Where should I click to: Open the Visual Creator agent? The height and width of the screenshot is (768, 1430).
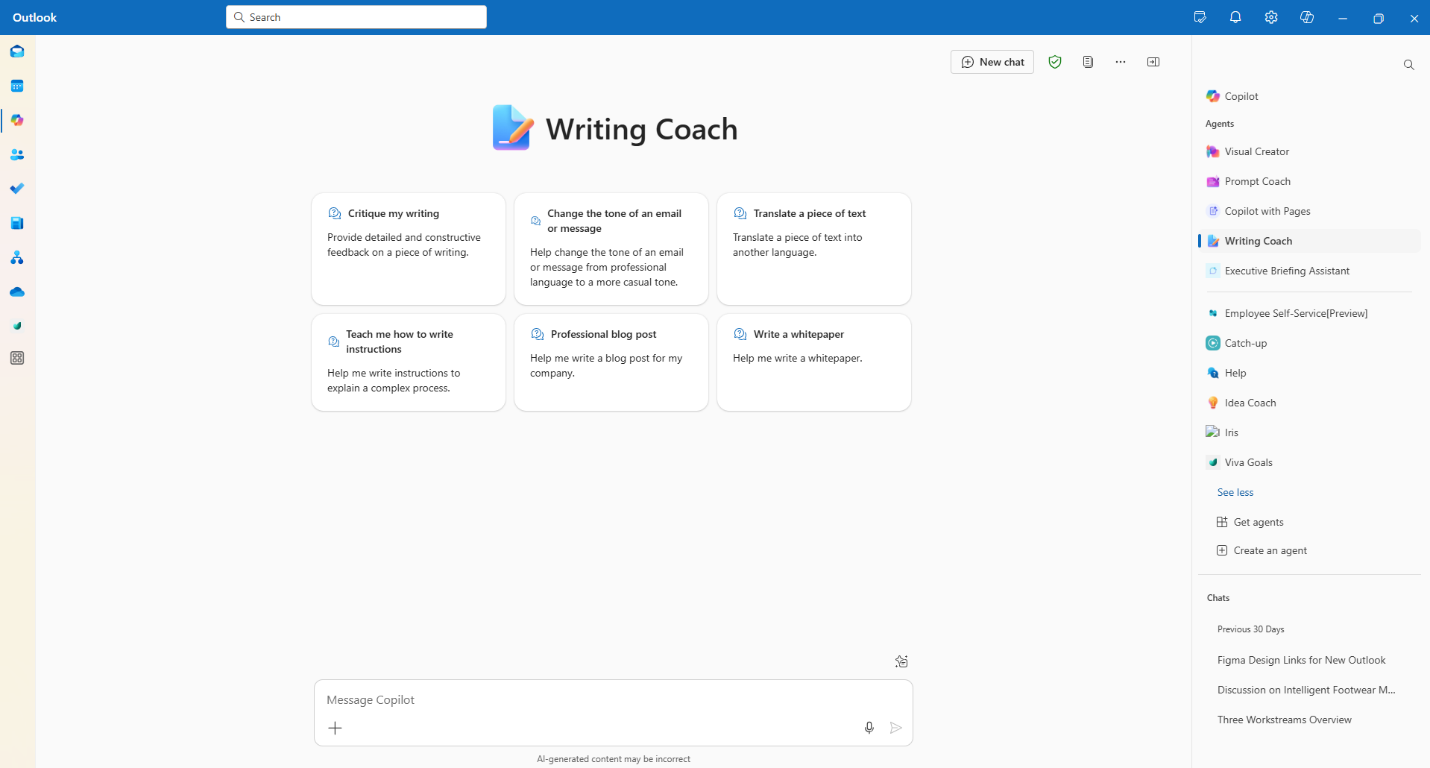tap(1309, 152)
